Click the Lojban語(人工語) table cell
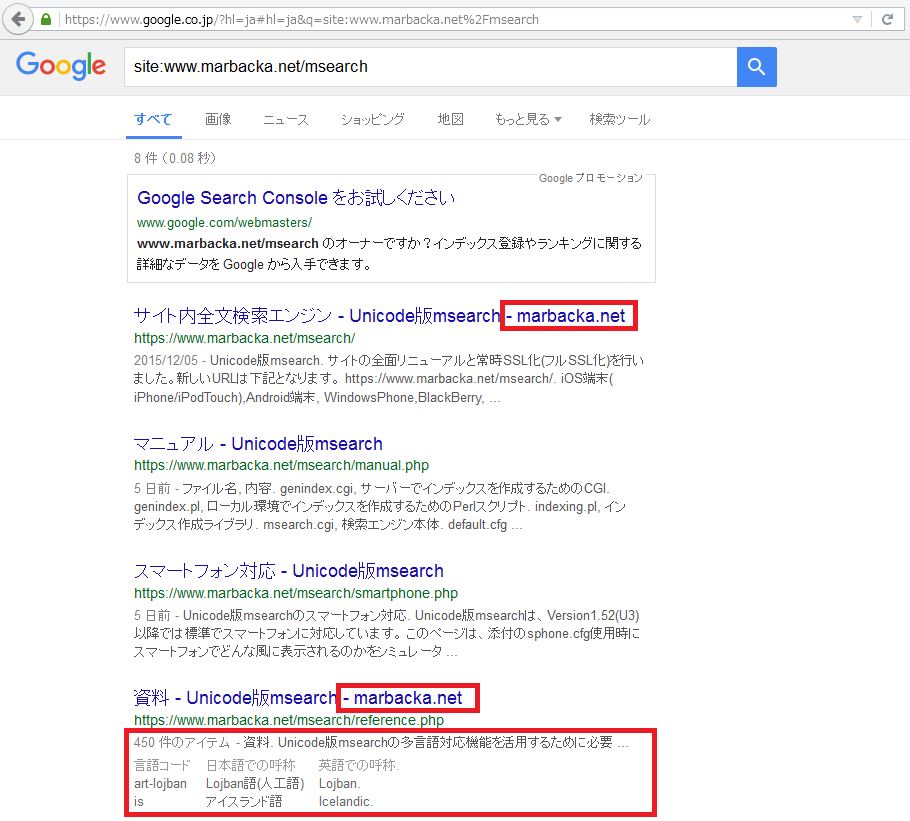The height and width of the screenshot is (821, 910). [x=255, y=784]
